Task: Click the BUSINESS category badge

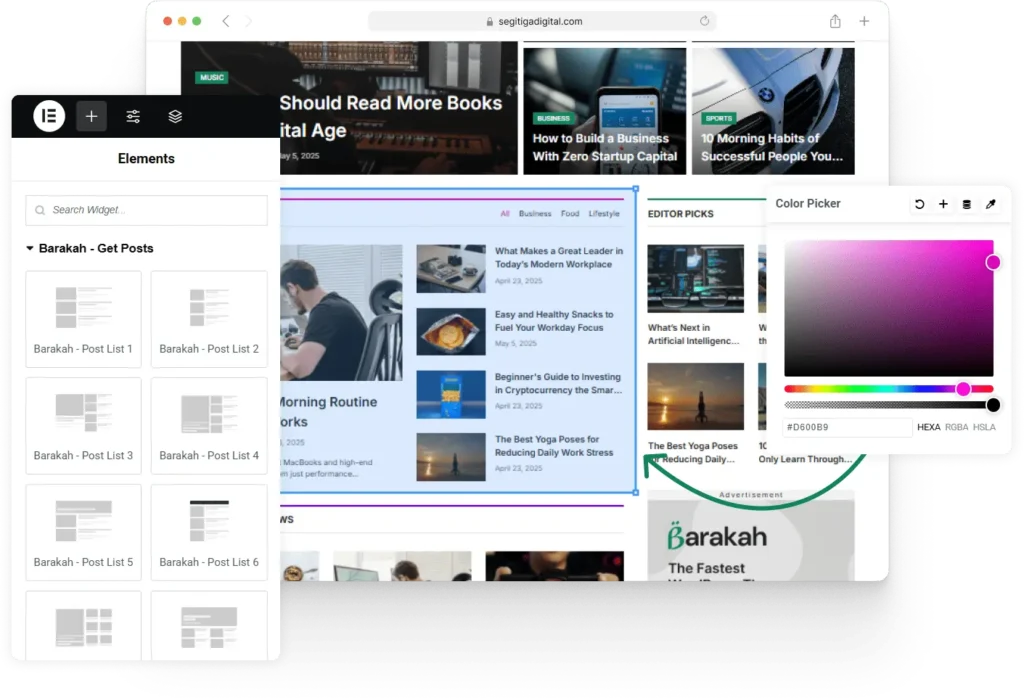Action: 553,119
